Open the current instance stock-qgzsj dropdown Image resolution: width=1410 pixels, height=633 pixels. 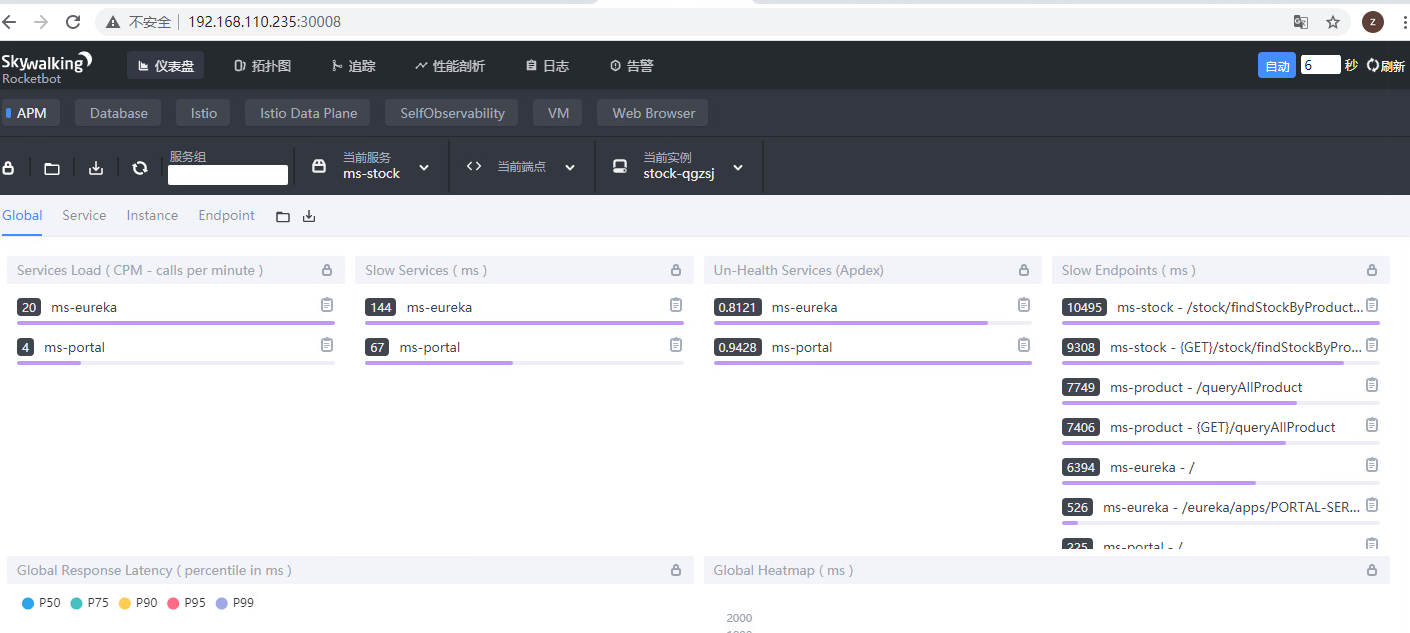738,168
